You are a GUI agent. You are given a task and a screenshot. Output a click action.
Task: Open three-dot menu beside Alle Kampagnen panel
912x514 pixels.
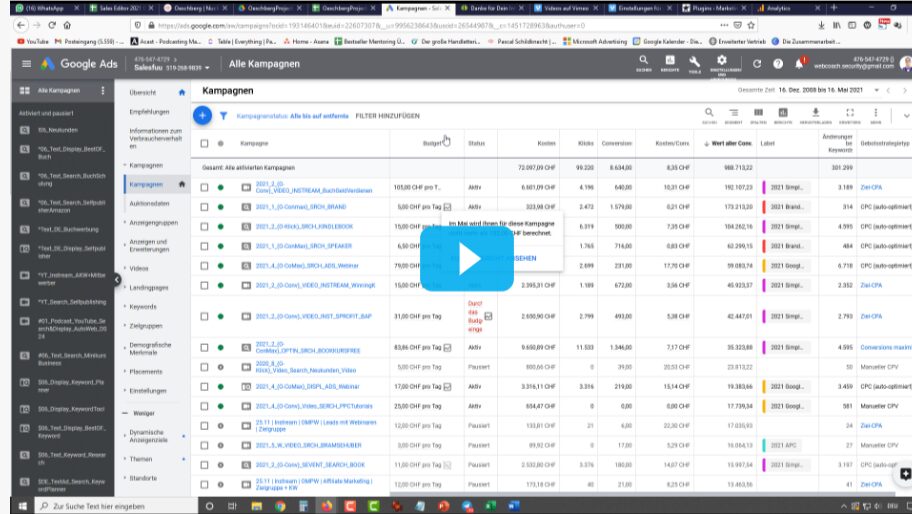click(x=103, y=90)
